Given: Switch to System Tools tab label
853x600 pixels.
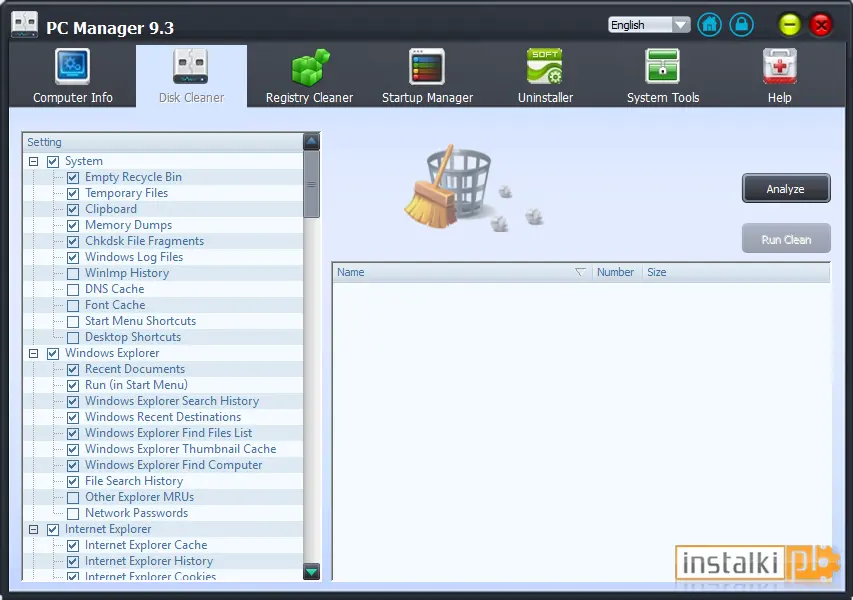Looking at the screenshot, I should tap(663, 97).
